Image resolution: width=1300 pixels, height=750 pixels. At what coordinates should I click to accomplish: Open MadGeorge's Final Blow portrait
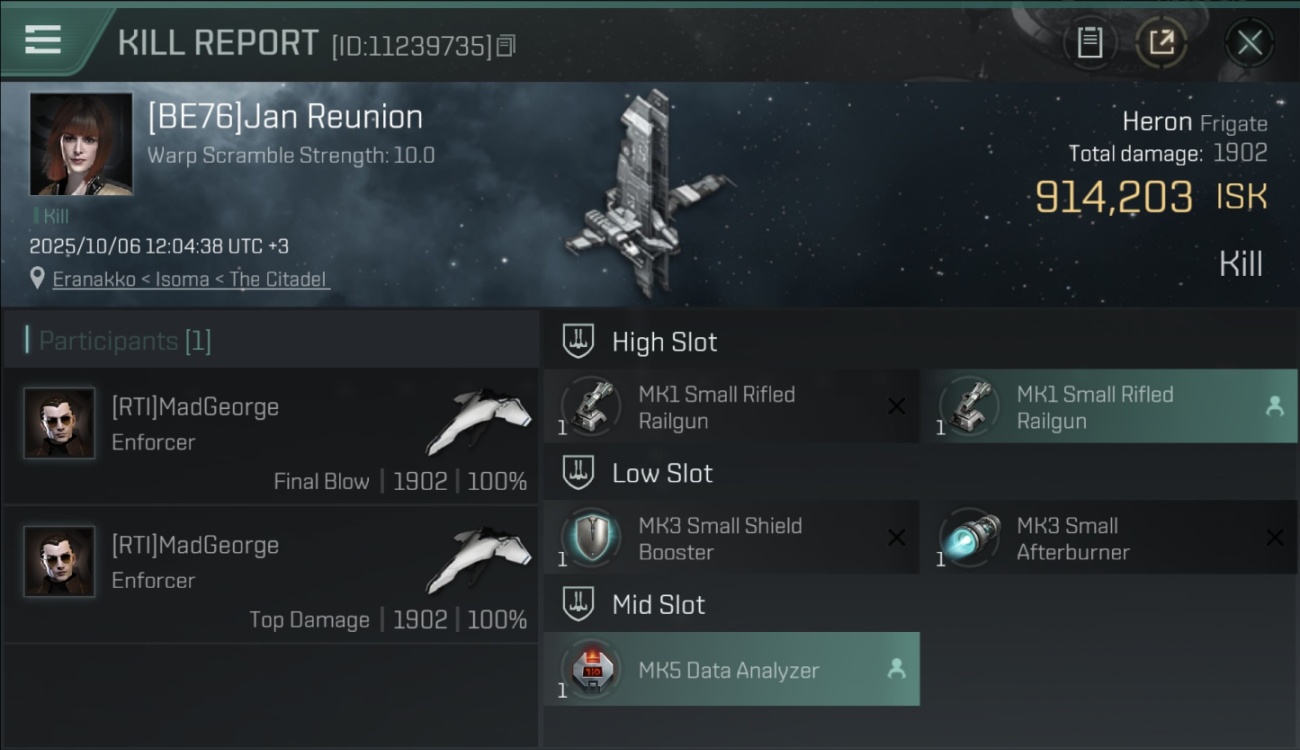(x=60, y=424)
